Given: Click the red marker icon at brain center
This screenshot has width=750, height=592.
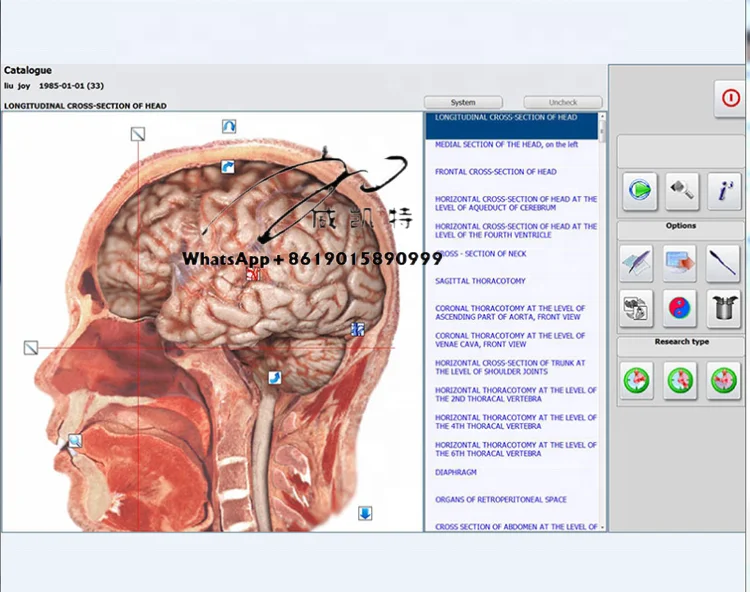Looking at the screenshot, I should 253,274.
